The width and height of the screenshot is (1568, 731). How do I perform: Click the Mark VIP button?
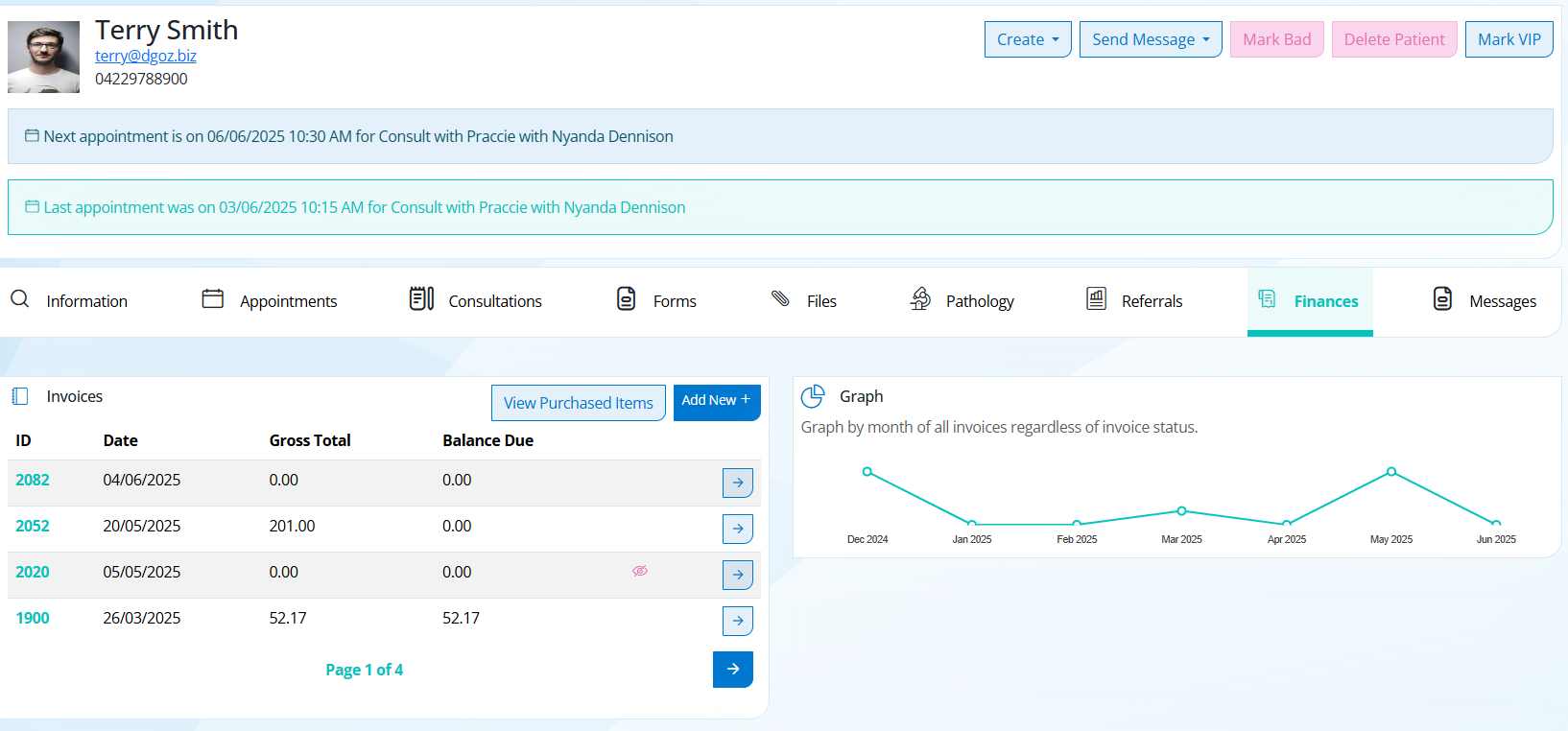[x=1509, y=39]
